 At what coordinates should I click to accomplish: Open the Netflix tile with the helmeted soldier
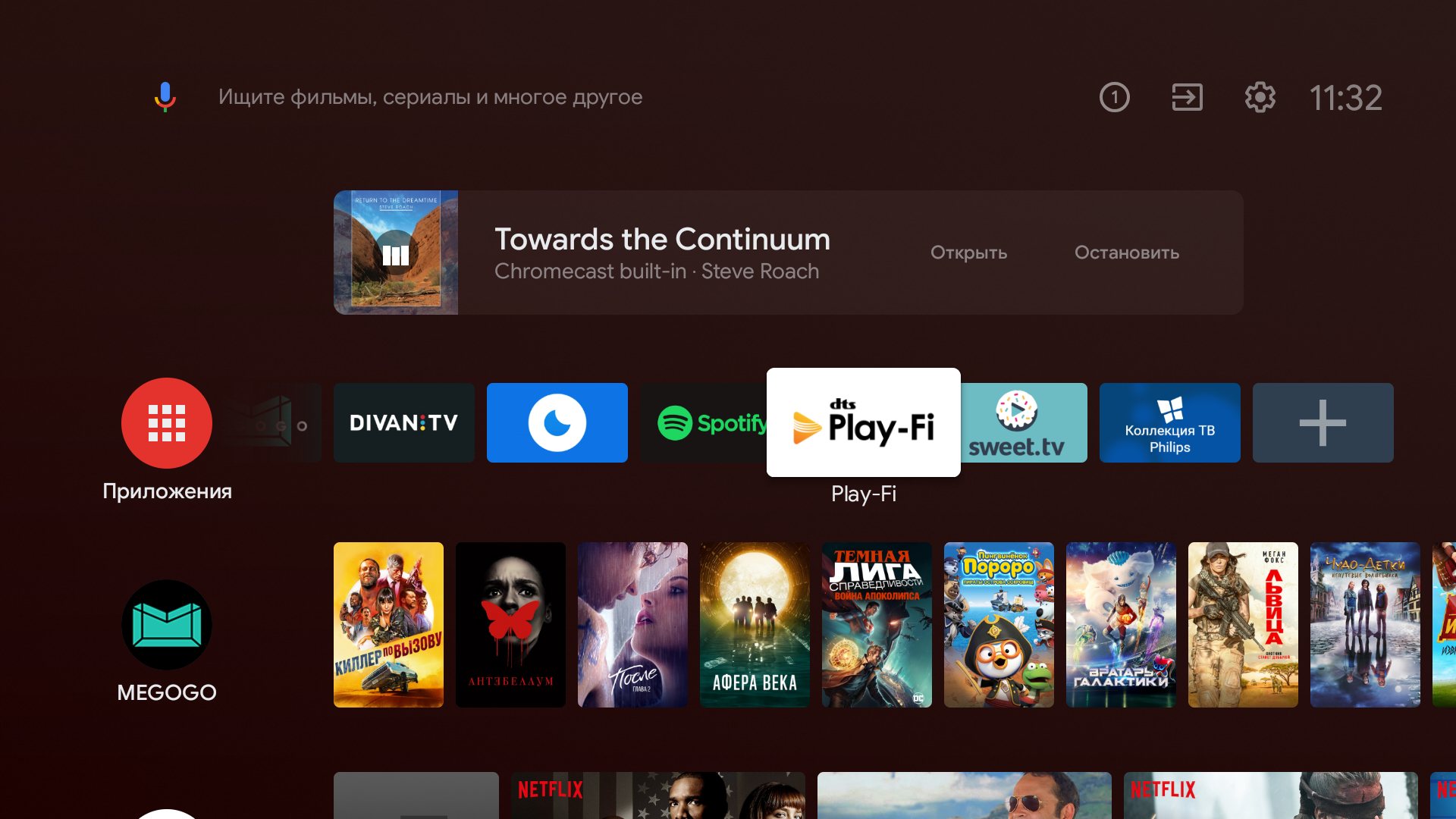pos(1271,795)
